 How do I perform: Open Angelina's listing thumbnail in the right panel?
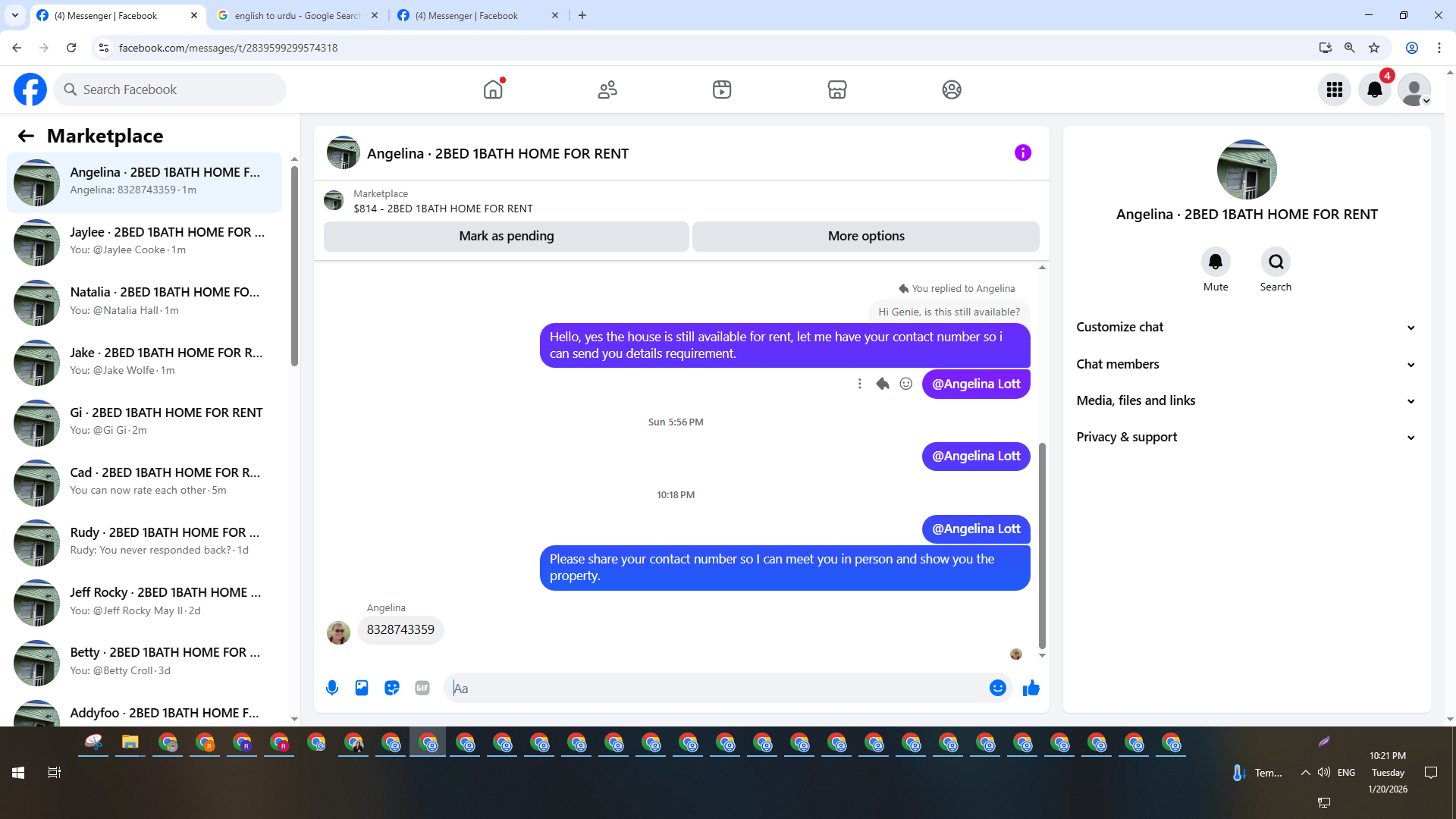point(1247,169)
